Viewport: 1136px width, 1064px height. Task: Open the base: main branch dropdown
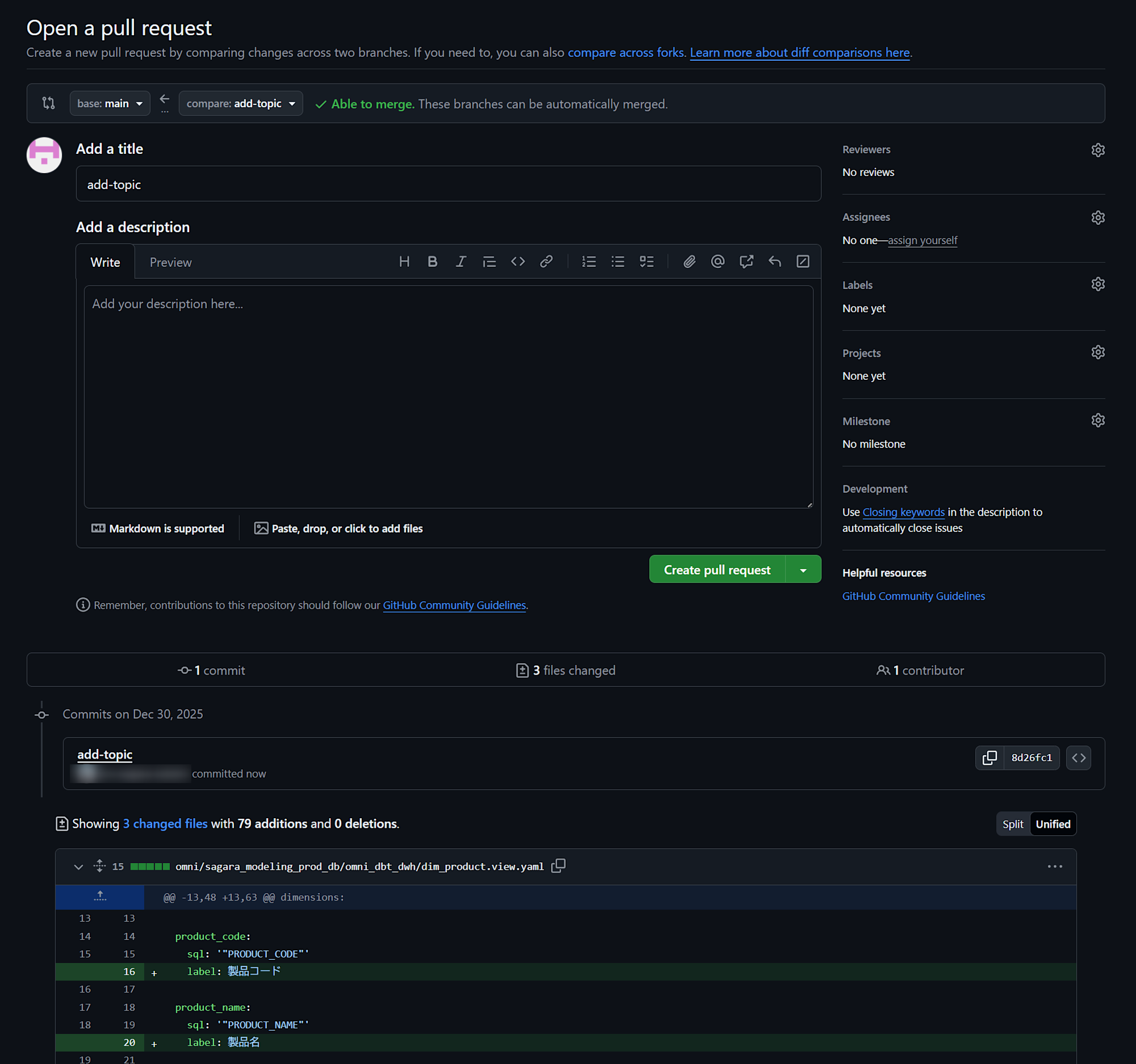coord(110,103)
